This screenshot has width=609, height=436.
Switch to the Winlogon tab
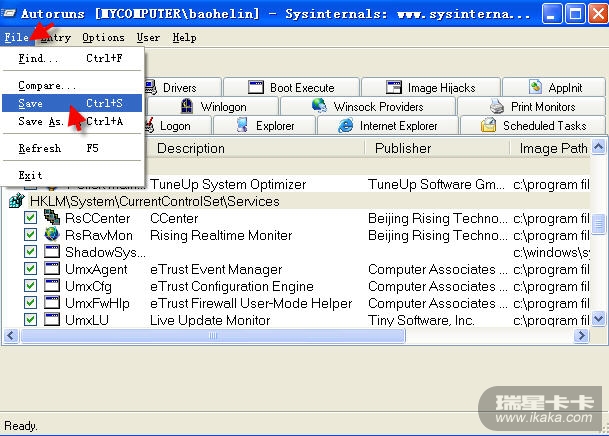[x=213, y=106]
